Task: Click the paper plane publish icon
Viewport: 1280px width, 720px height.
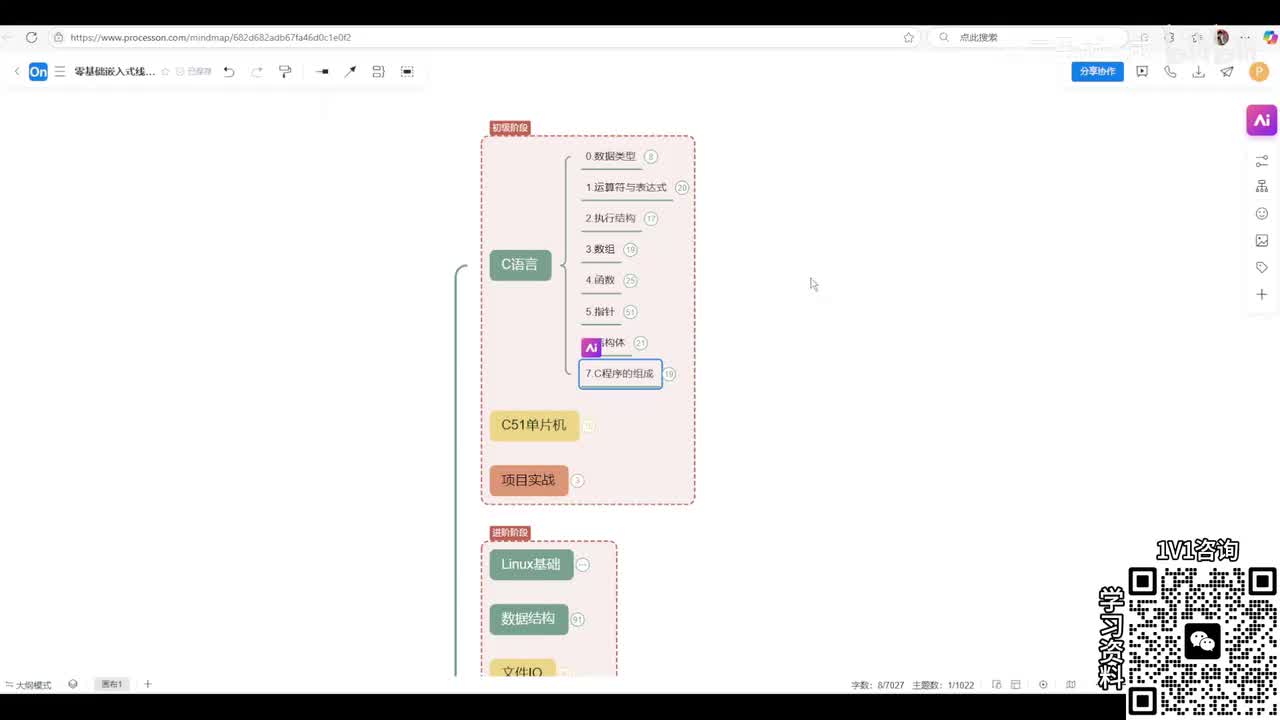Action: [1227, 72]
